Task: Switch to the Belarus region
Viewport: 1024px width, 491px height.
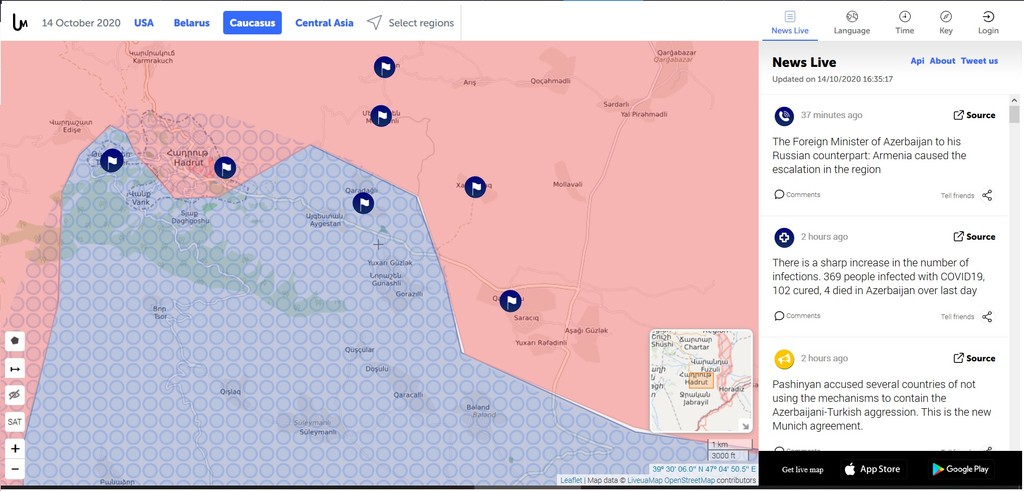Action: tap(191, 23)
